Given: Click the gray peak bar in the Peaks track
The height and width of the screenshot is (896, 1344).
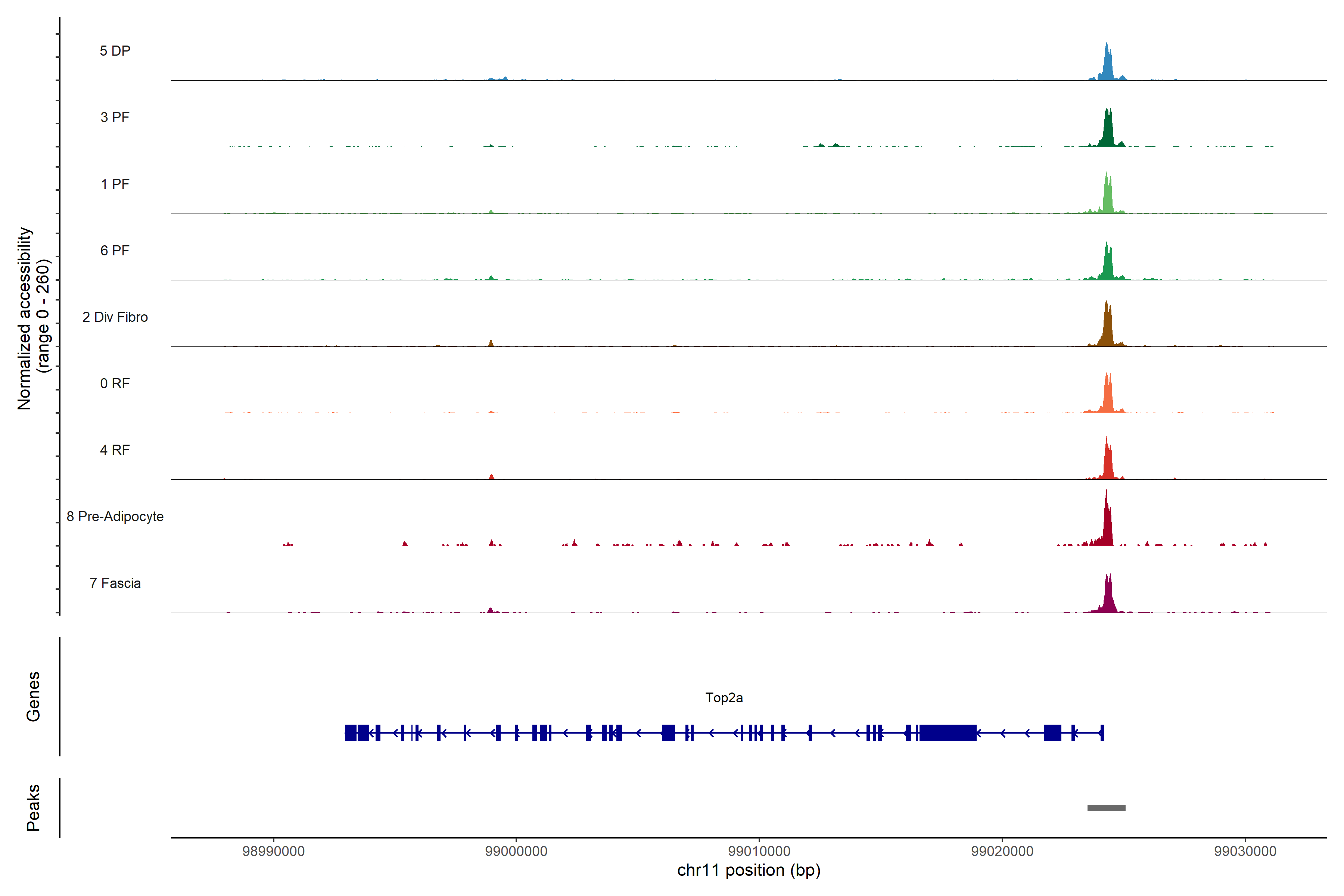Looking at the screenshot, I should (1106, 808).
